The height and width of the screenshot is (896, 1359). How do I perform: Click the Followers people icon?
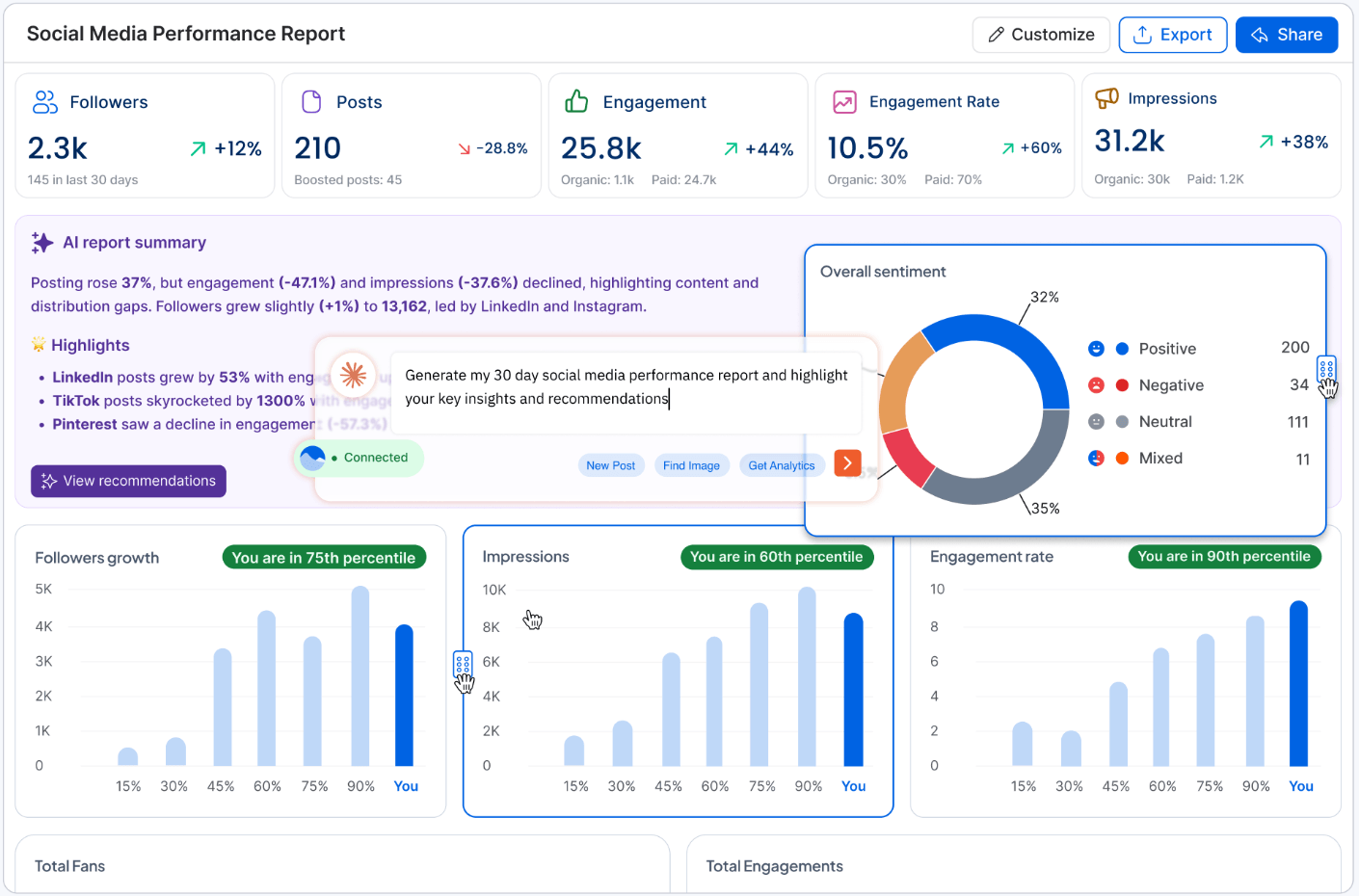click(45, 101)
